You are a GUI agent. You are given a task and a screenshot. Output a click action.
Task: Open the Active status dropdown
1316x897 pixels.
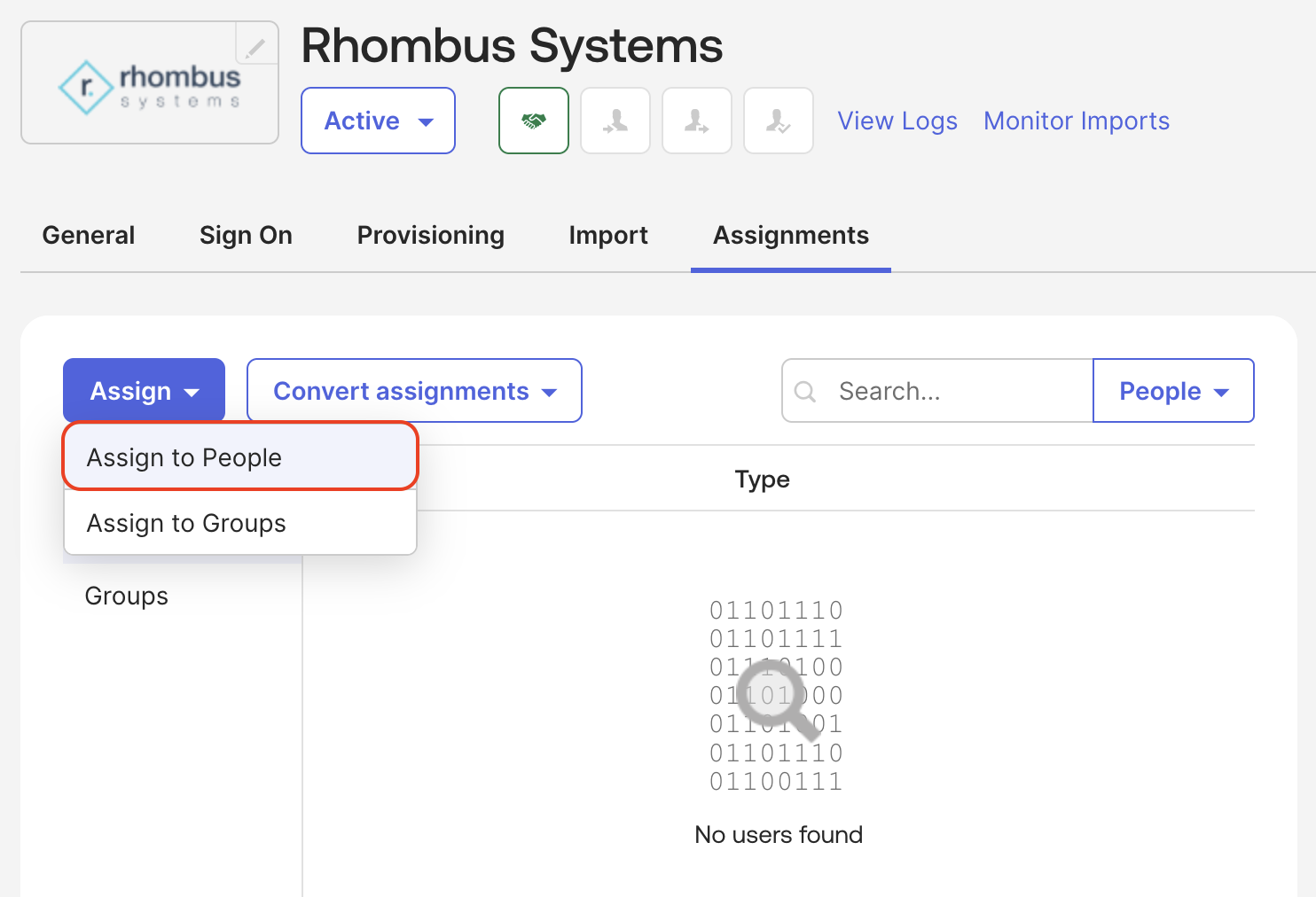[378, 121]
